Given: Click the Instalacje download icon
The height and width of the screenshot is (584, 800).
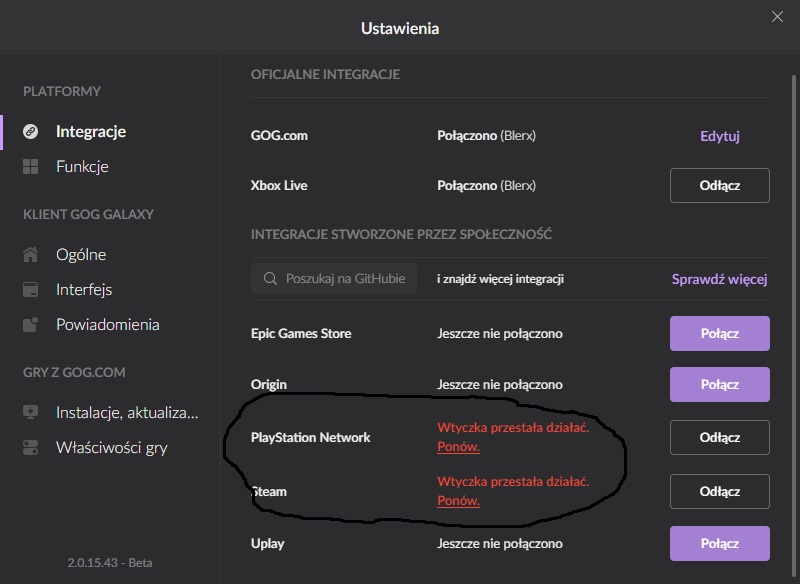Looking at the screenshot, I should click(31, 413).
